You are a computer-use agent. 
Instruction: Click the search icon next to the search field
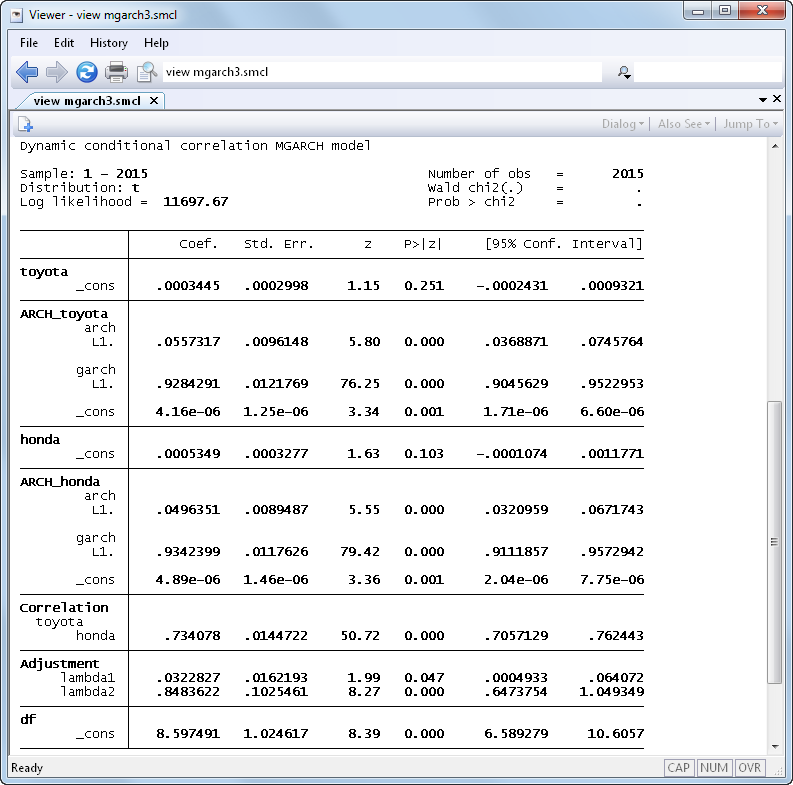(x=624, y=72)
